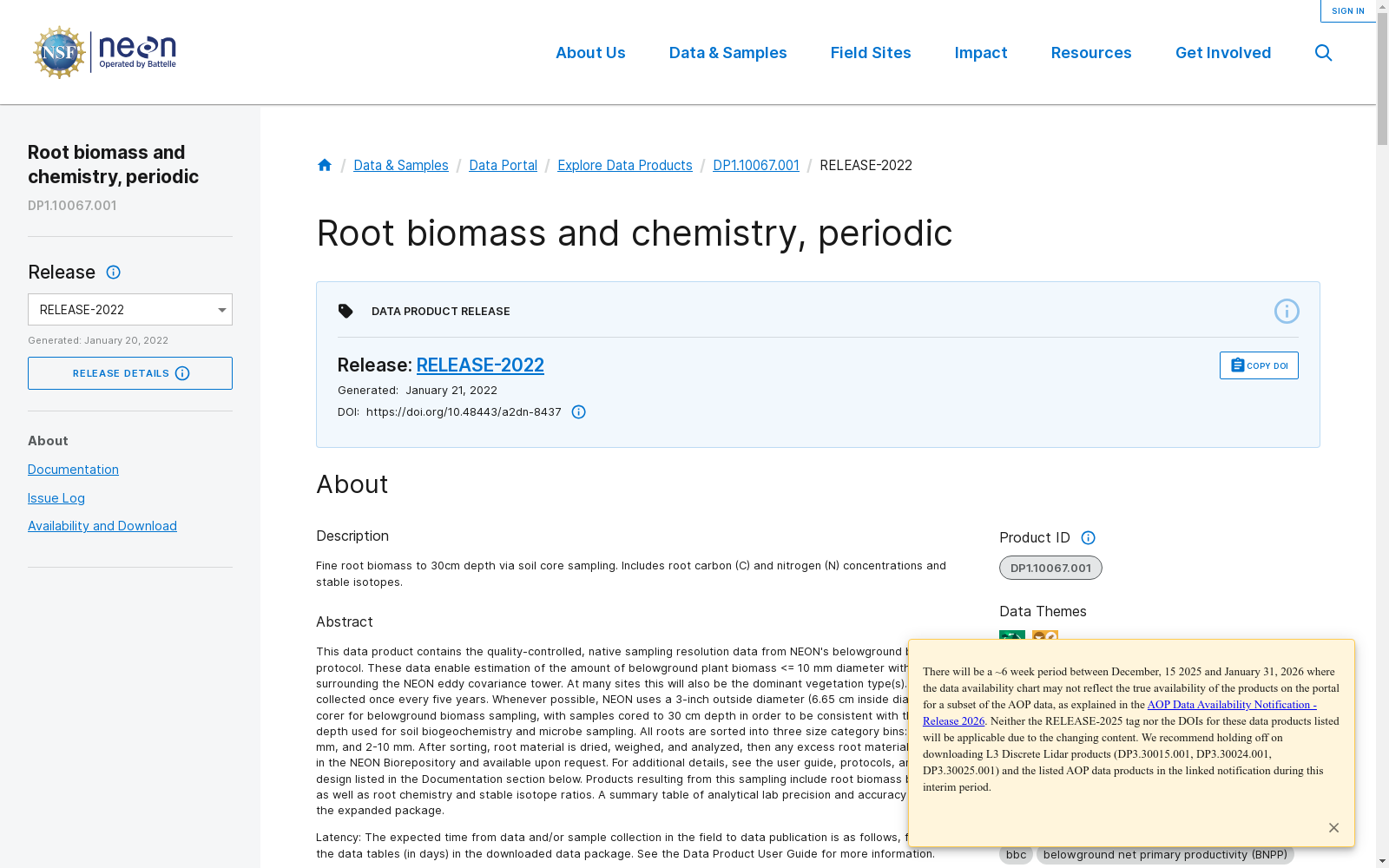The height and width of the screenshot is (868, 1389).
Task: Open the Field Sites menu
Action: coord(871,53)
